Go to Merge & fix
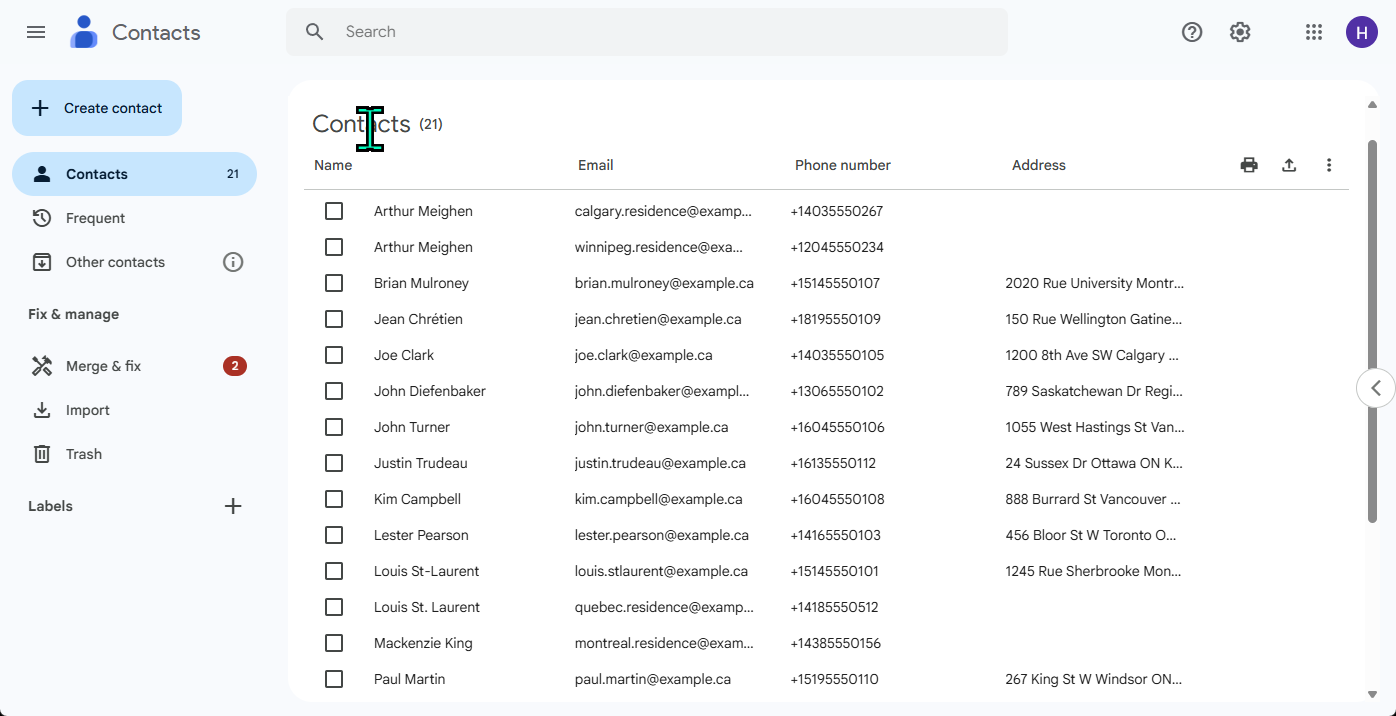Image resolution: width=1396 pixels, height=716 pixels. point(103,366)
